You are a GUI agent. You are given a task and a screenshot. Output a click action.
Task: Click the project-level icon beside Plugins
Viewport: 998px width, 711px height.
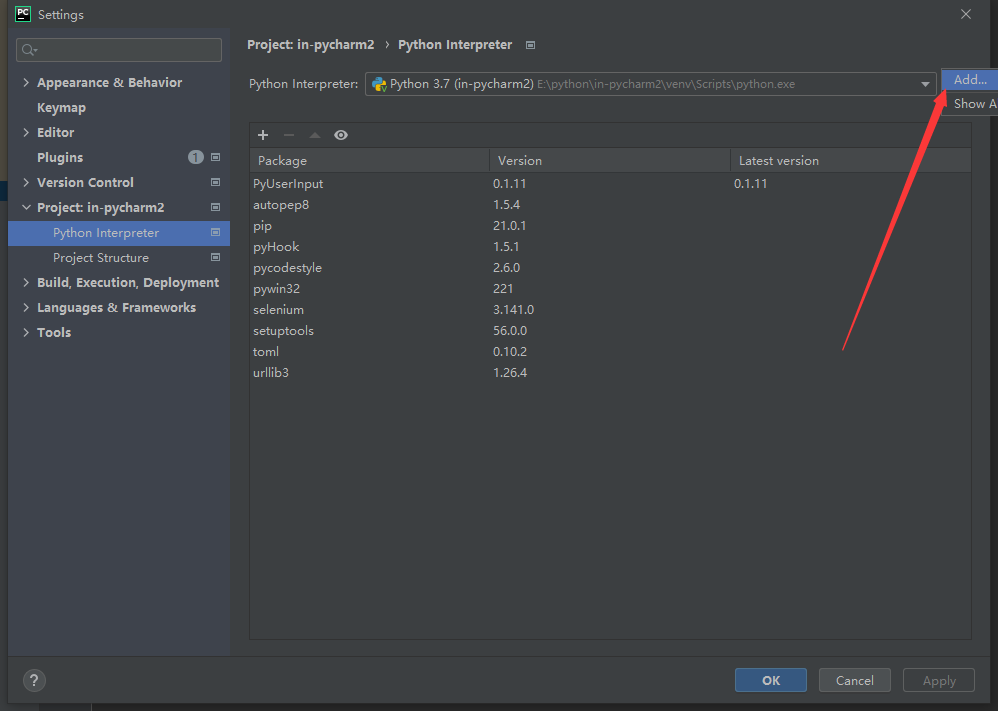point(216,157)
